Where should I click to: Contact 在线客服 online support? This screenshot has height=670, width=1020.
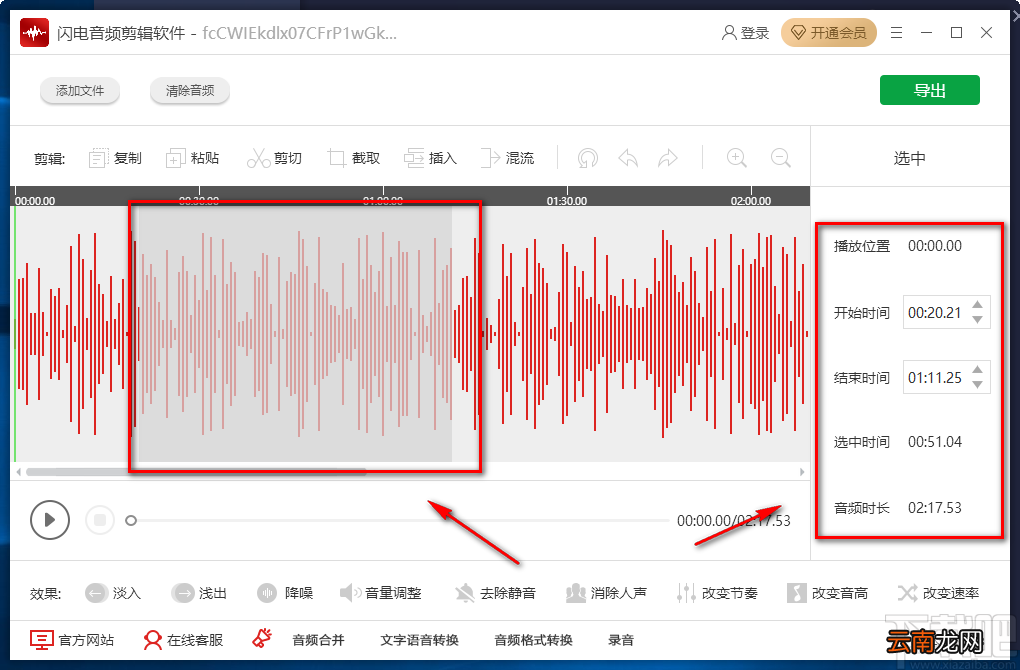183,640
